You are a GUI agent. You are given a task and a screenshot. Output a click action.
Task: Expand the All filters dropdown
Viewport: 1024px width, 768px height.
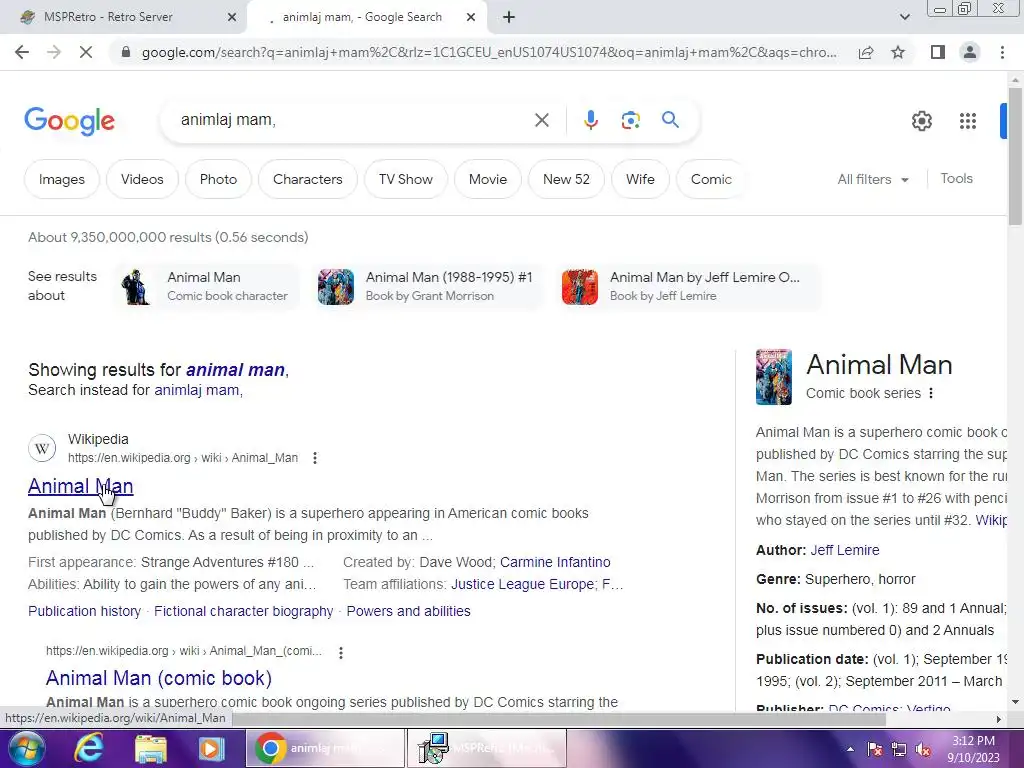[x=872, y=179]
